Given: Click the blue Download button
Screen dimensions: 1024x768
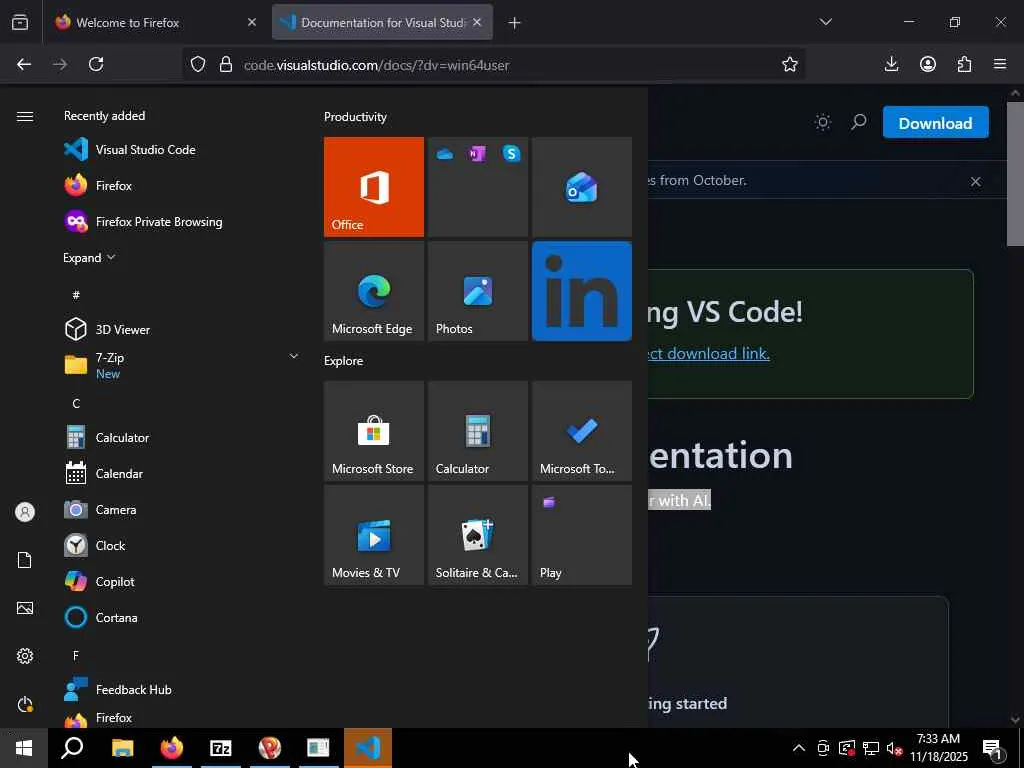Looking at the screenshot, I should point(935,122).
